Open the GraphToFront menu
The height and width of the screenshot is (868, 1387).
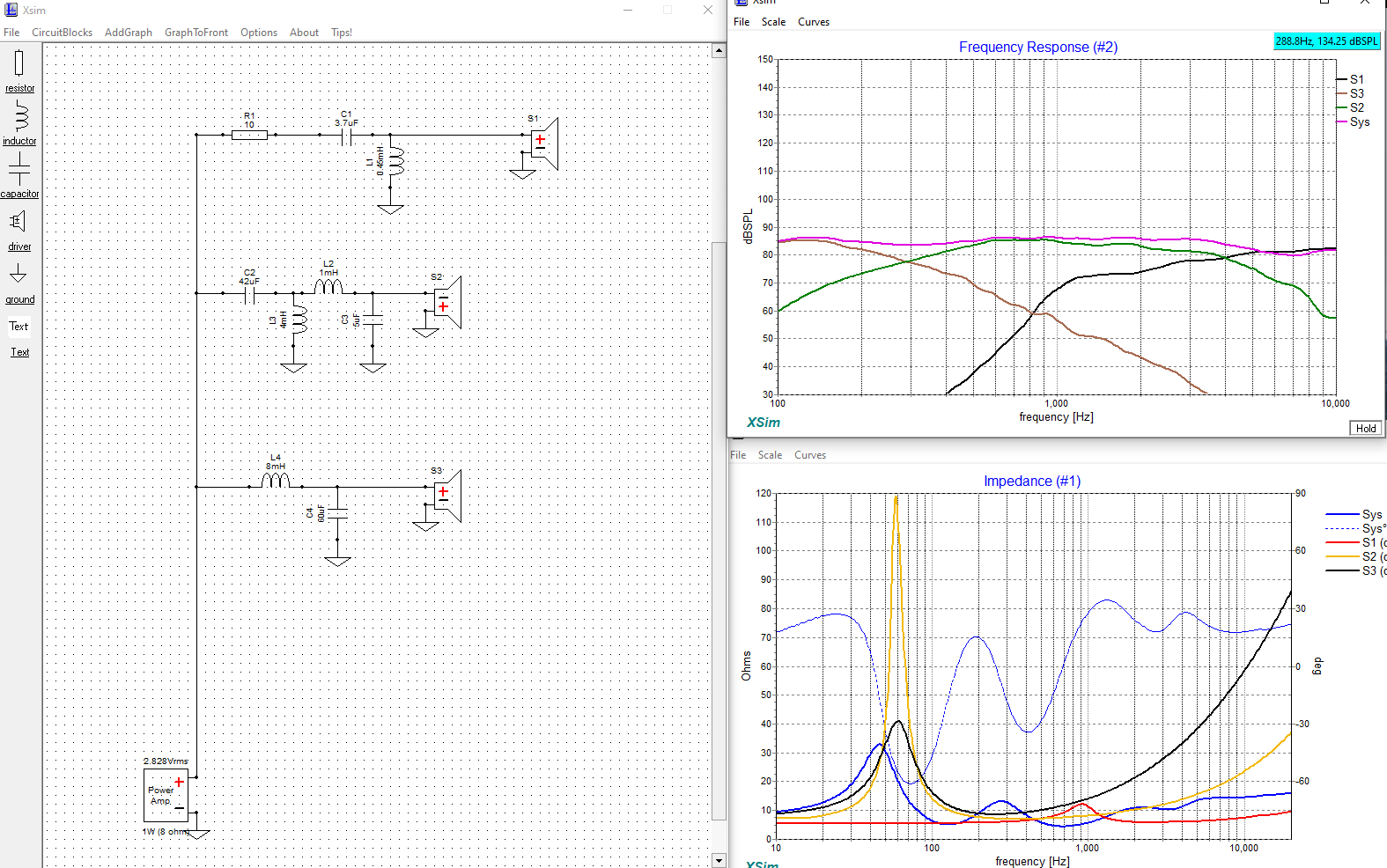(x=196, y=33)
